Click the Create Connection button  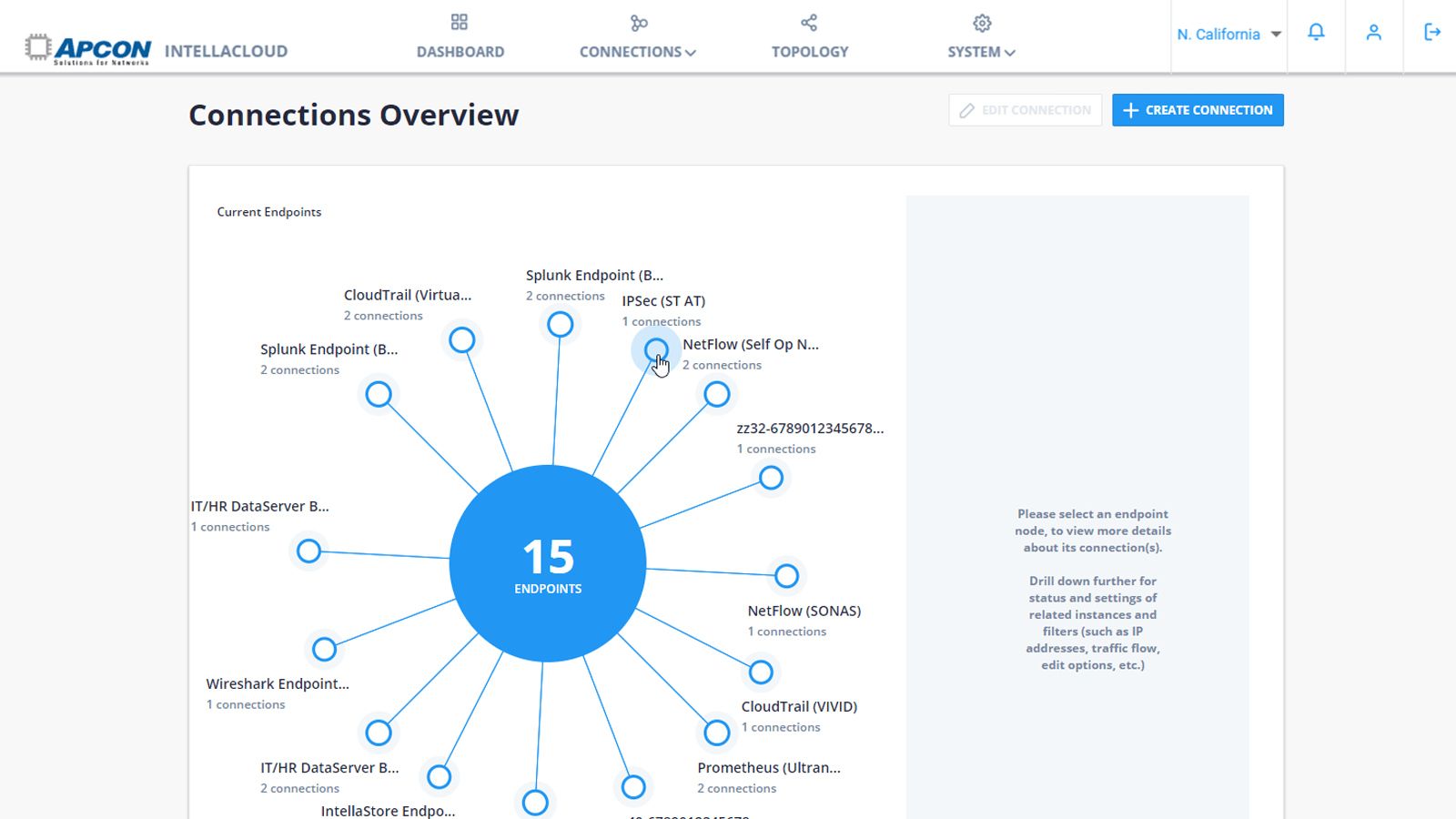coord(1198,109)
